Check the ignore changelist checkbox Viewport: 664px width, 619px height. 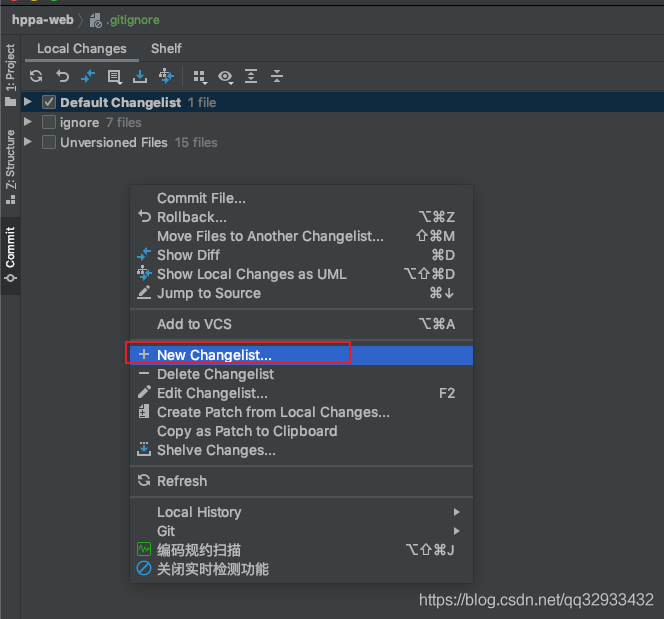click(x=49, y=122)
